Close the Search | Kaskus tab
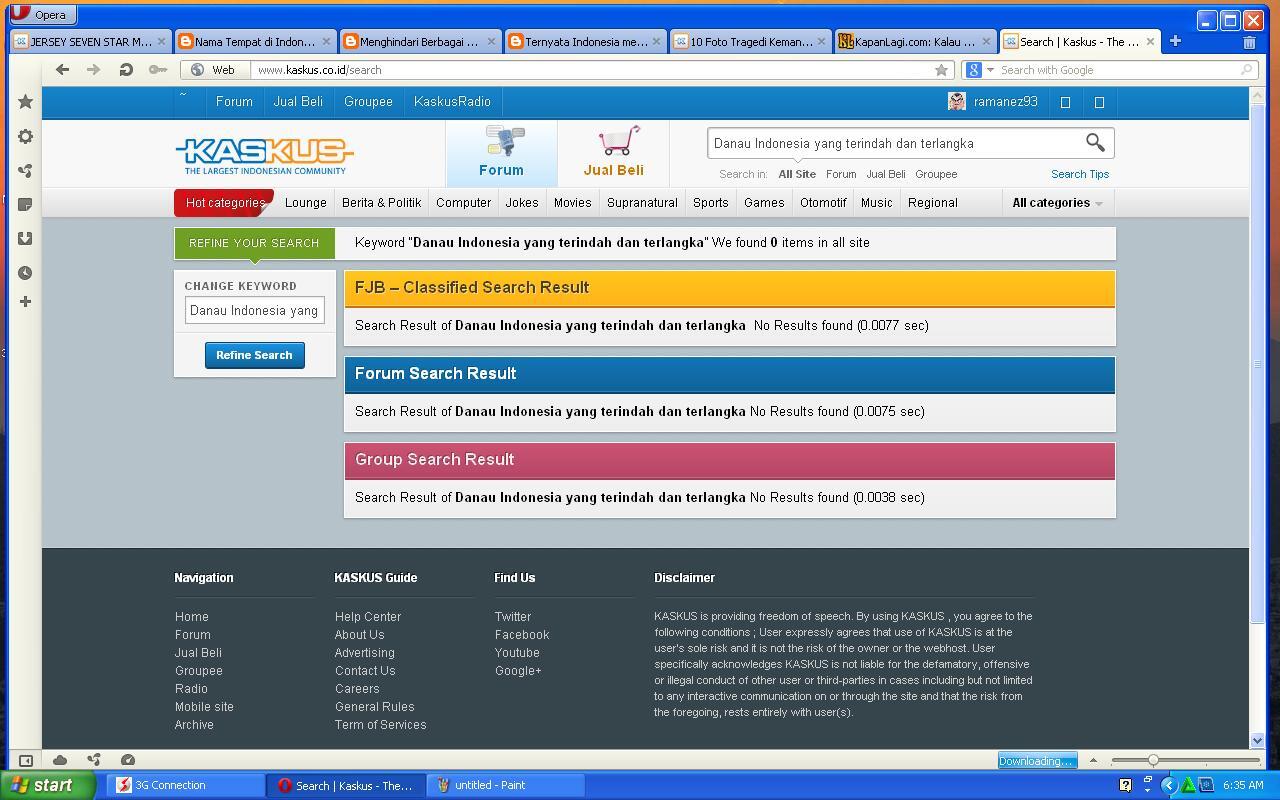The height and width of the screenshot is (800, 1280). (1150, 41)
